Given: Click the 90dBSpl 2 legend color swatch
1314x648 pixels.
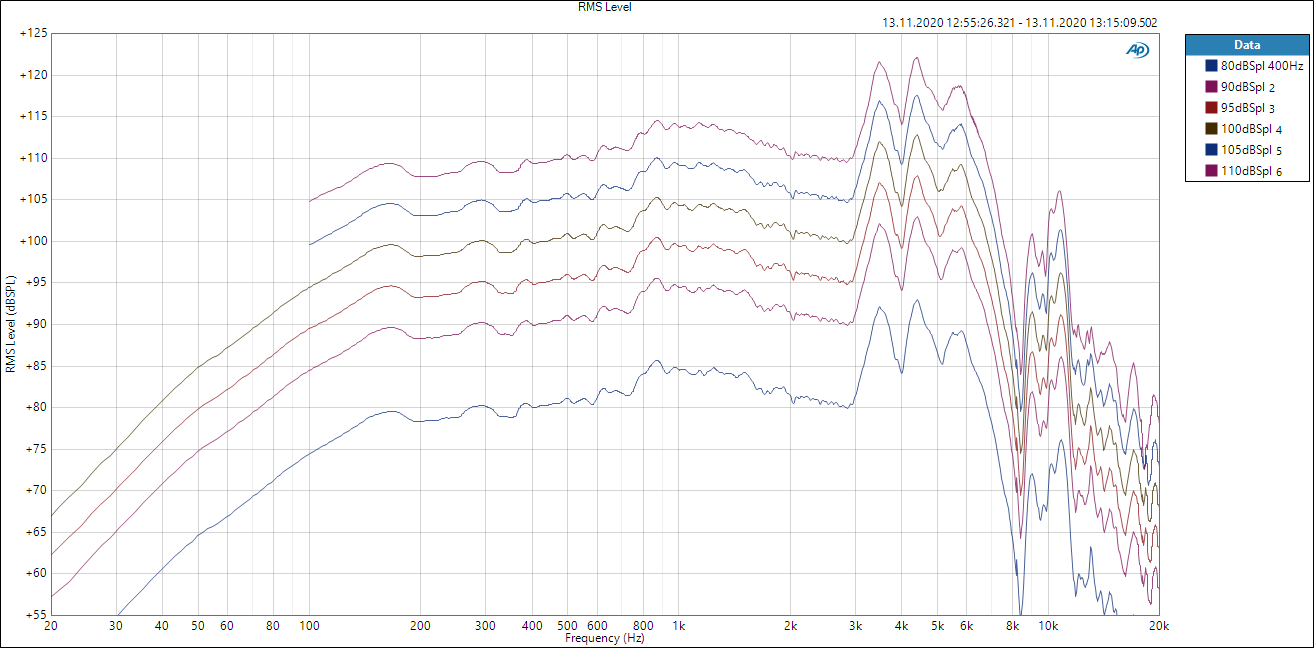Looking at the screenshot, I should 1213,87.
